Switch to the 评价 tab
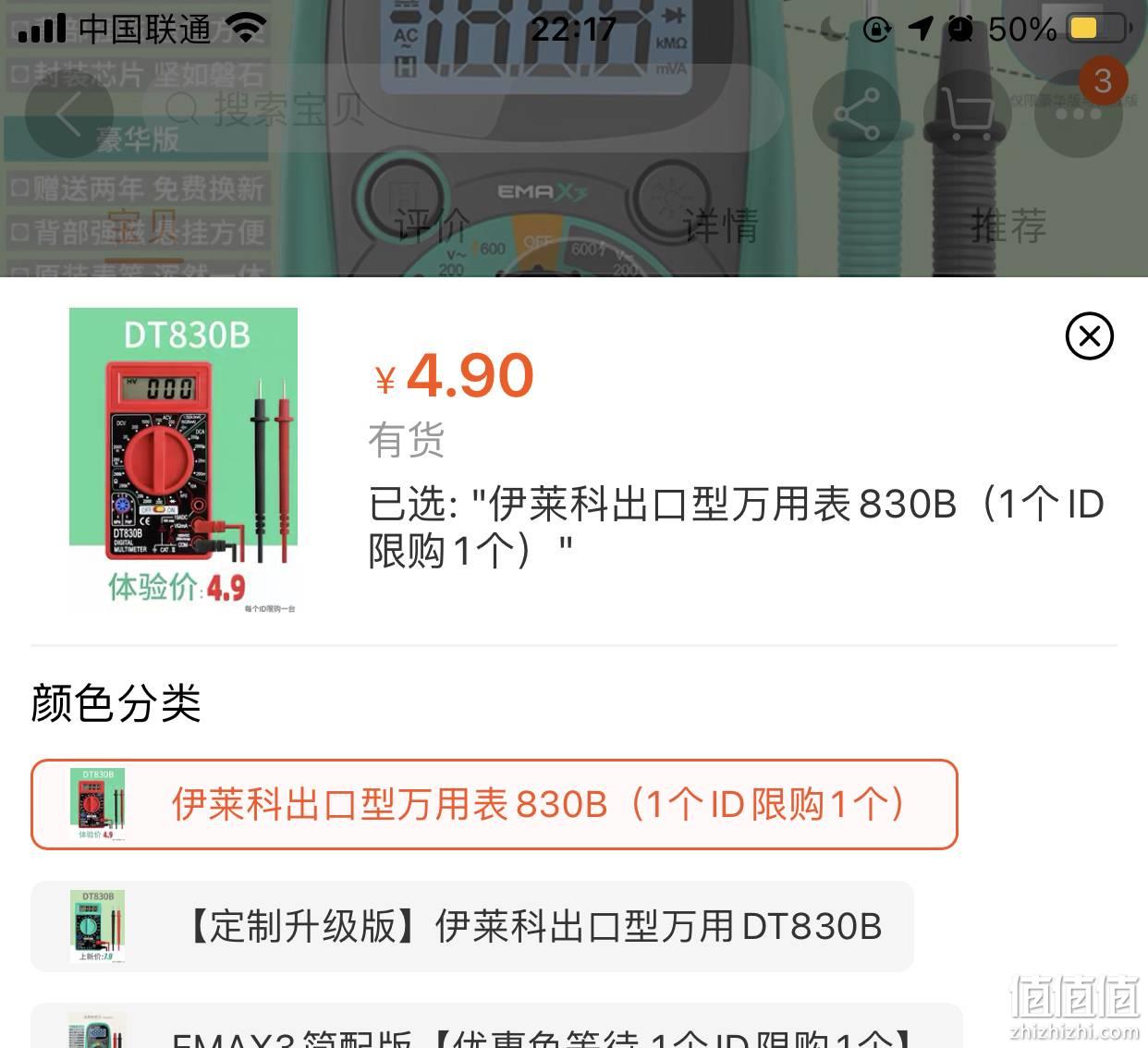Image resolution: width=1148 pixels, height=1048 pixels. [432, 226]
